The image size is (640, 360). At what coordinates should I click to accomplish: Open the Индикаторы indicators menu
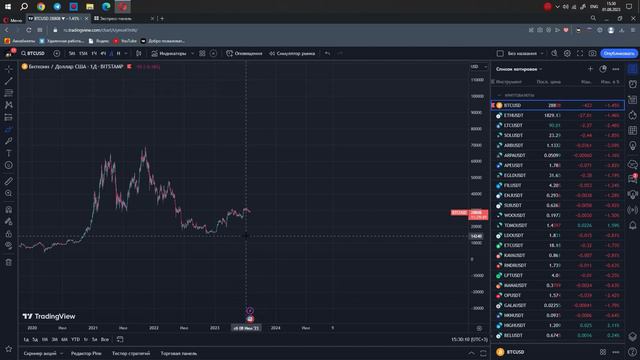(x=169, y=53)
